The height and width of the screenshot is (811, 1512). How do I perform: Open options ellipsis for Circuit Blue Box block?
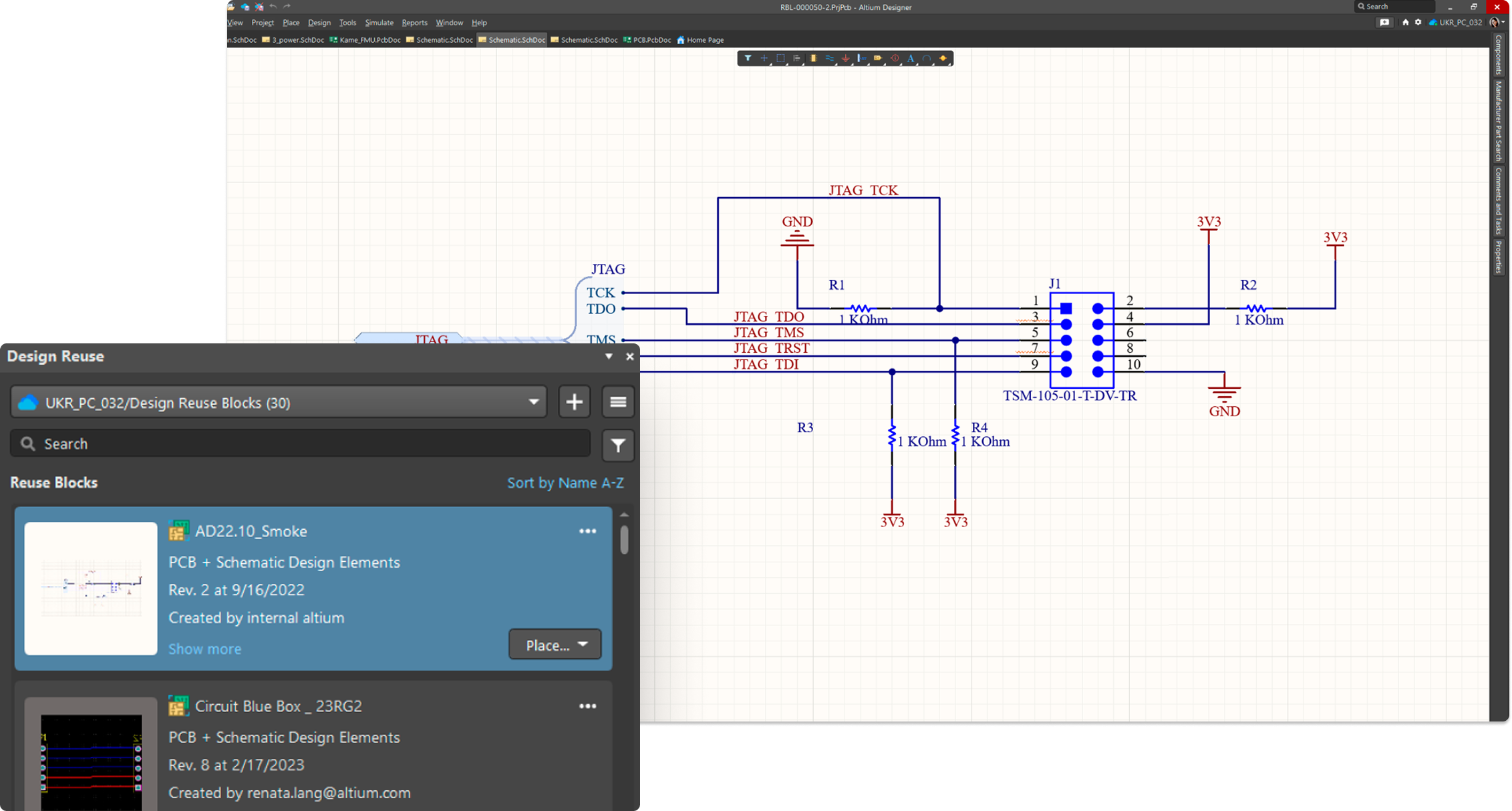tap(587, 706)
